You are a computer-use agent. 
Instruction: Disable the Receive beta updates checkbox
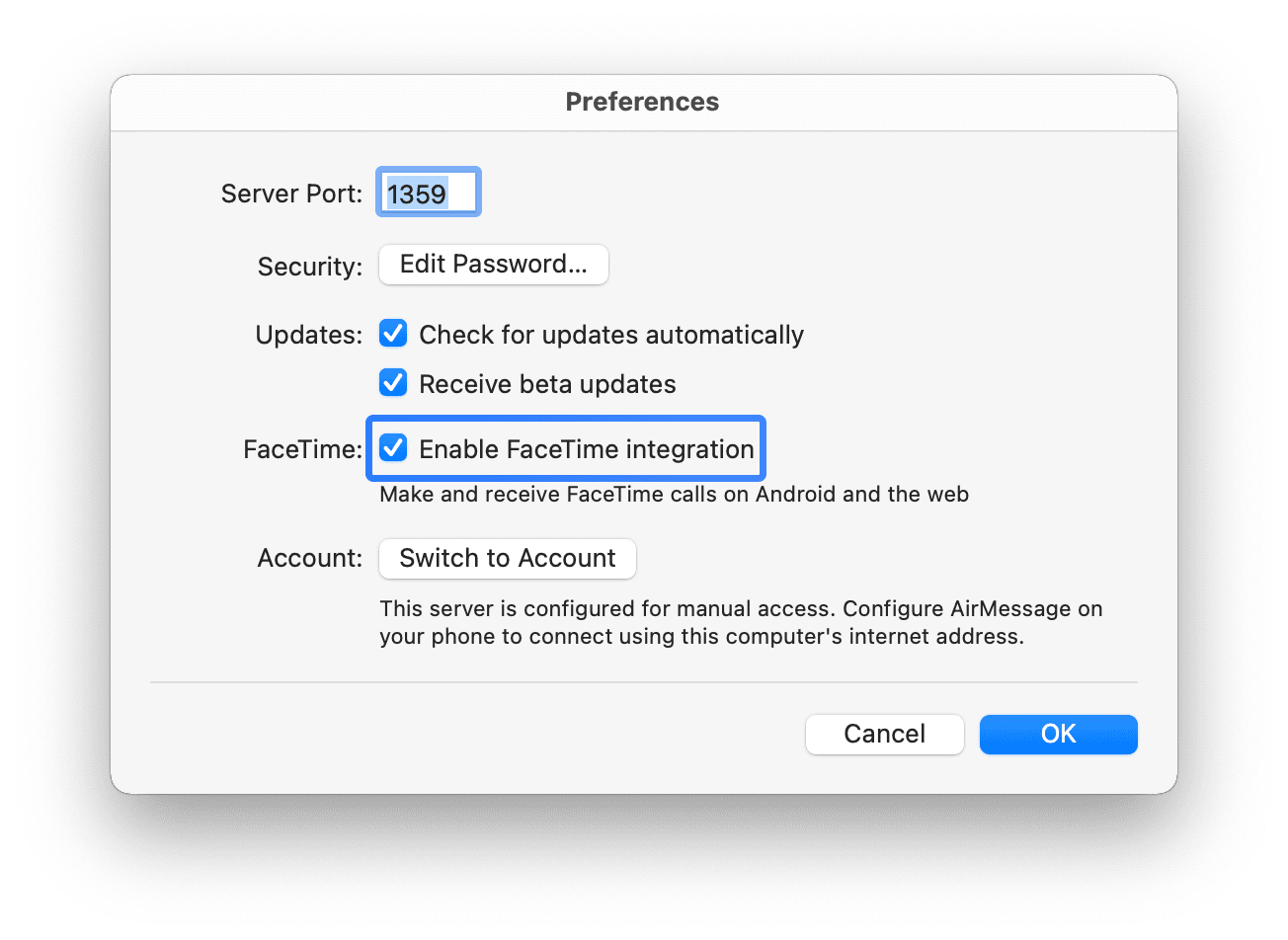pos(394,383)
